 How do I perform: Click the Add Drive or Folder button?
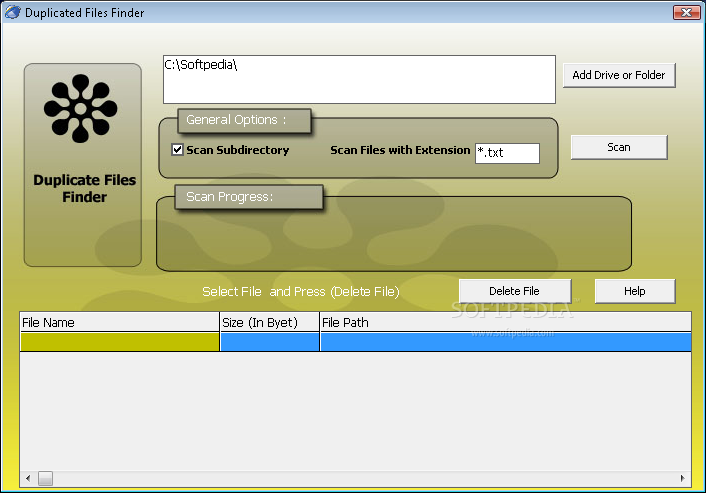[x=619, y=75]
